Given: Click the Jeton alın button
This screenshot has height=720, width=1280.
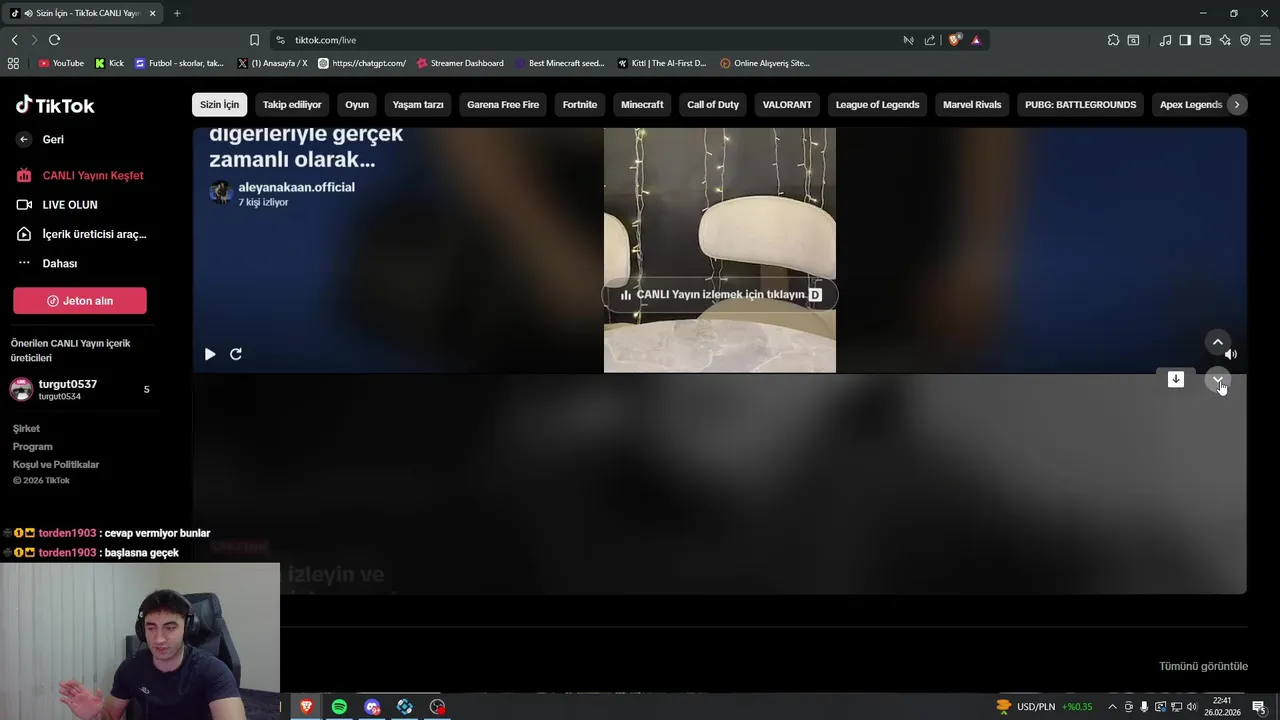Looking at the screenshot, I should pos(80,301).
